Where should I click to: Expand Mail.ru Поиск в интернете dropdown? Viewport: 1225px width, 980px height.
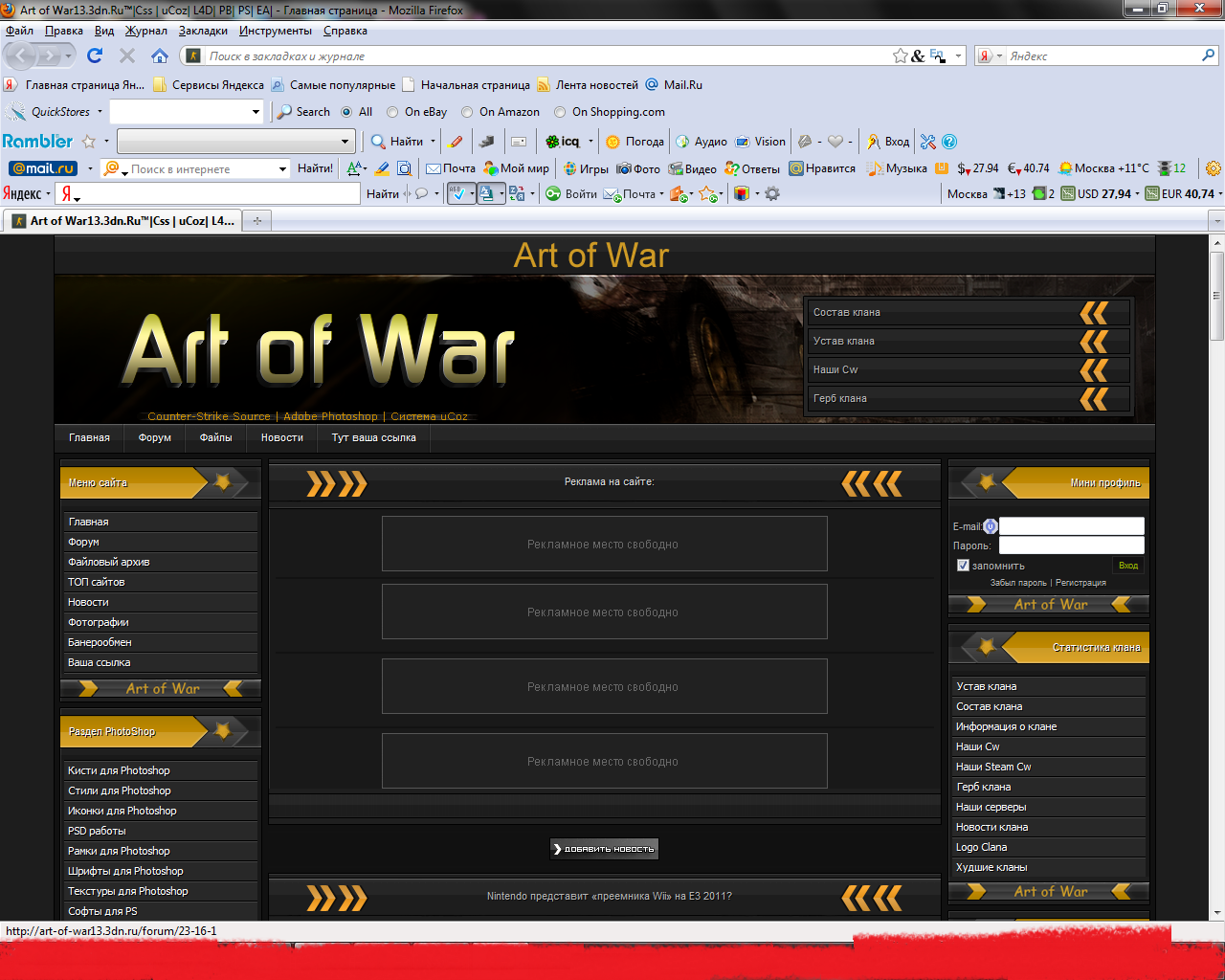click(x=282, y=169)
